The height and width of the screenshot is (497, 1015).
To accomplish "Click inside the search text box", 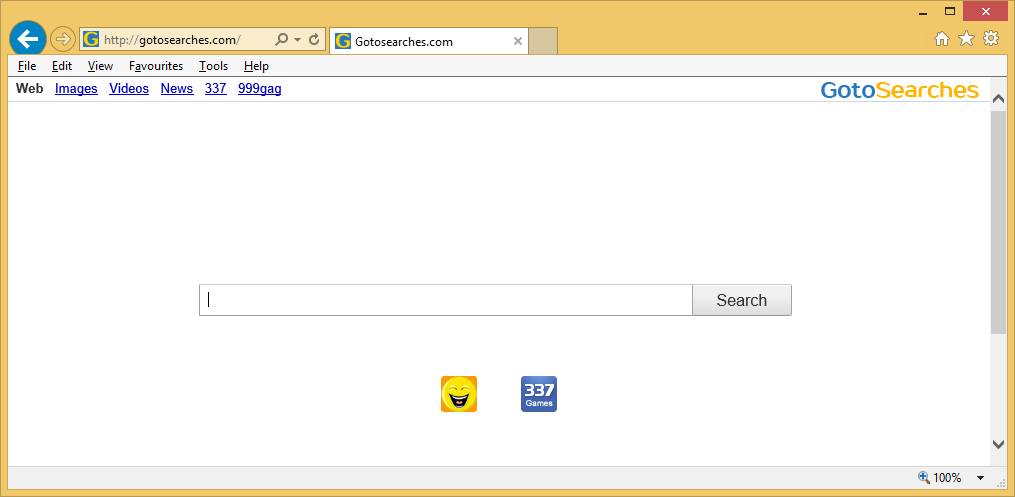I will [x=446, y=300].
